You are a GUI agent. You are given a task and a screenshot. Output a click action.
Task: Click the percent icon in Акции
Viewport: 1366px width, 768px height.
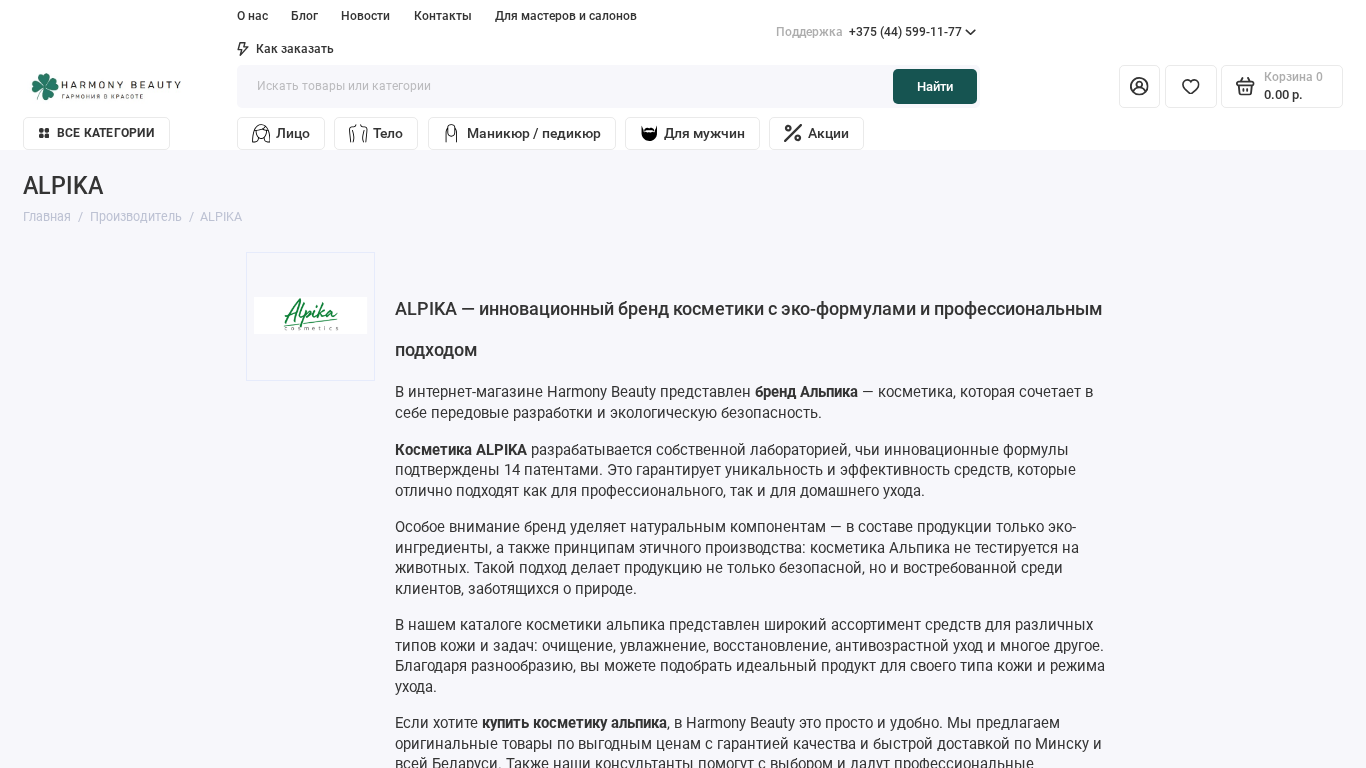(x=793, y=133)
